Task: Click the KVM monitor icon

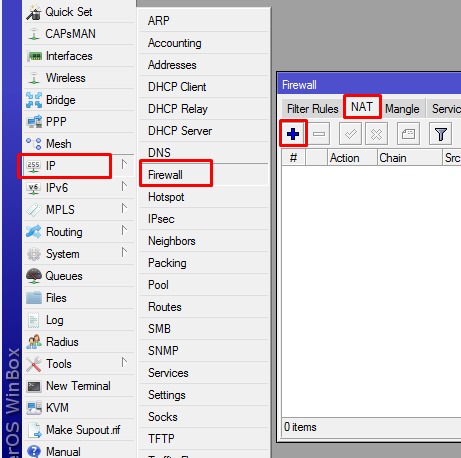Action: click(x=34, y=408)
